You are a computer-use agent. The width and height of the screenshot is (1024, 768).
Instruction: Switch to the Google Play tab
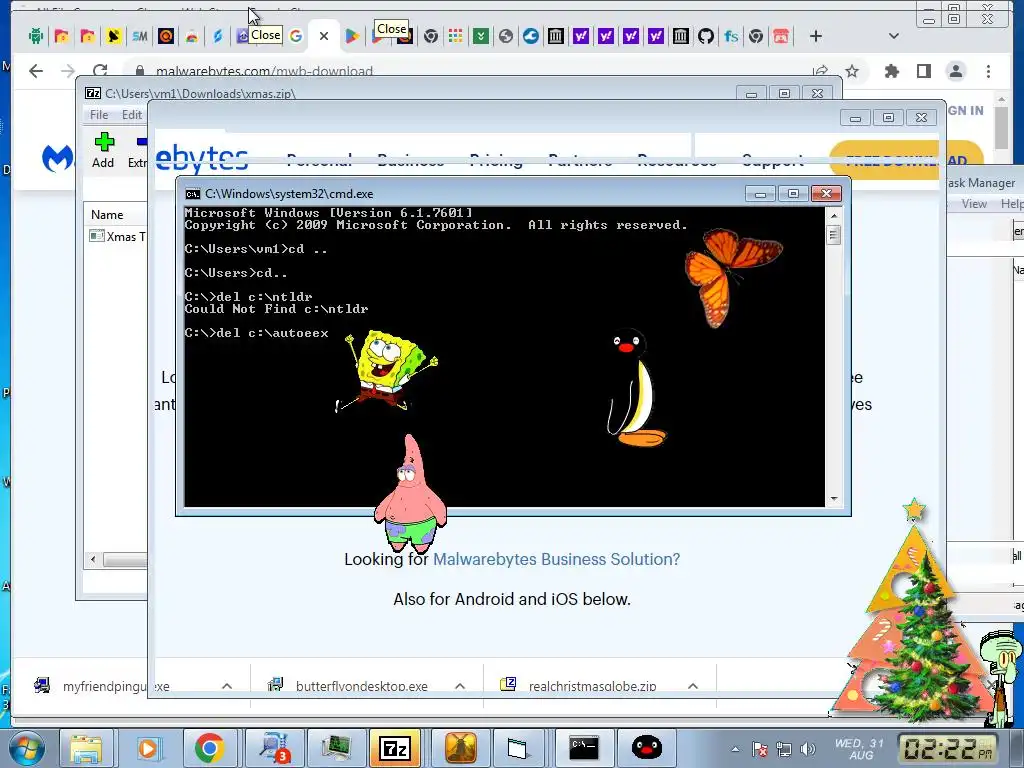[x=351, y=37]
